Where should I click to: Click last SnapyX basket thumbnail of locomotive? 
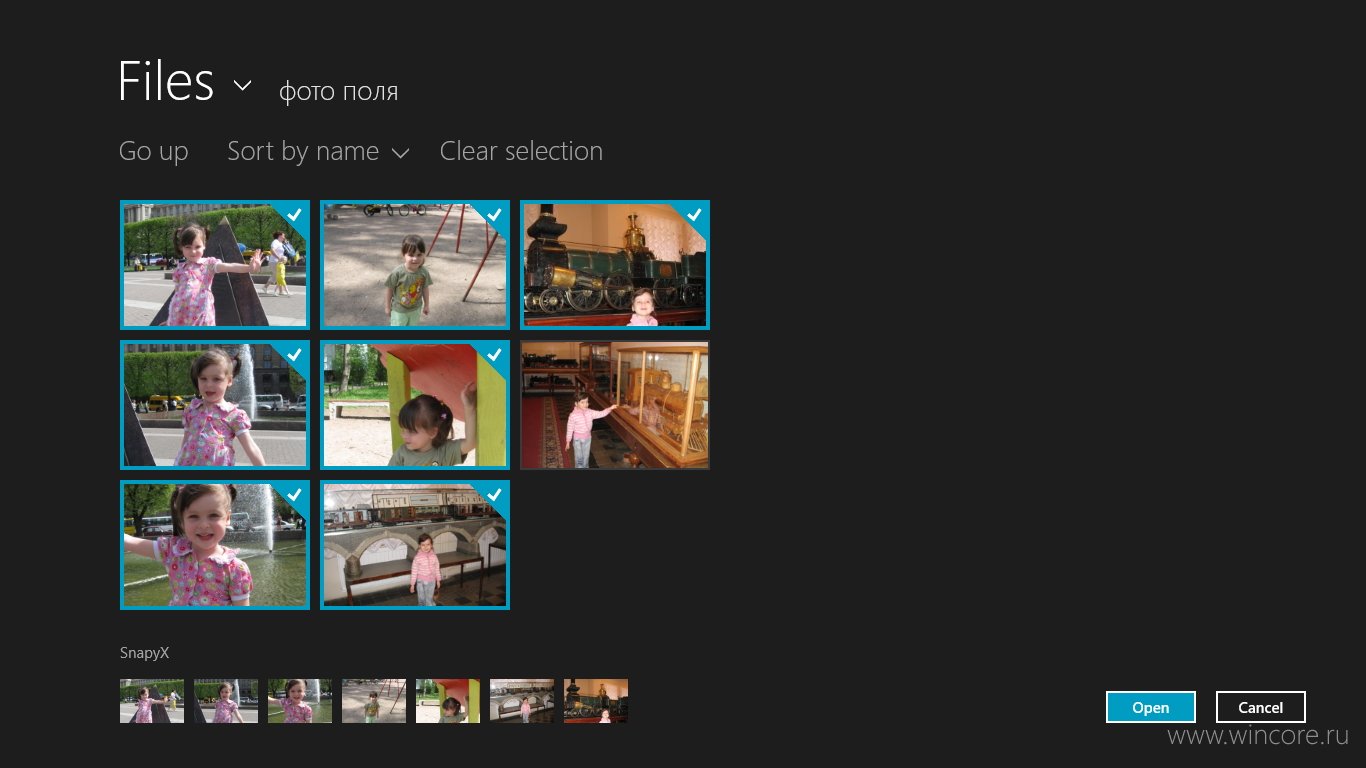[x=596, y=701]
